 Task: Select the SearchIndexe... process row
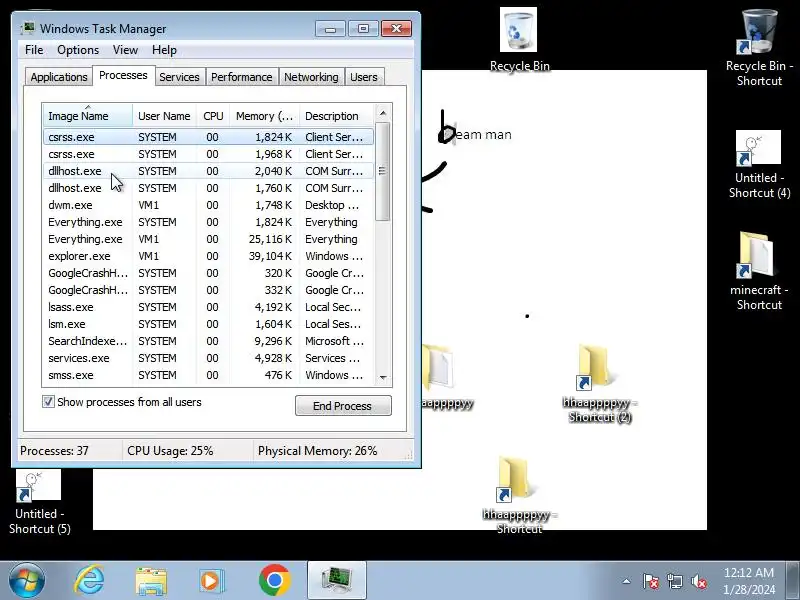209,341
